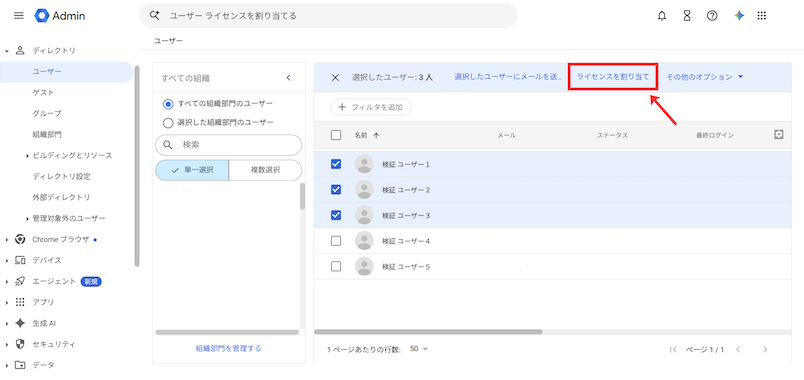Go to the previous page arrow
Viewport: 804px width, 380px height.
[738, 349]
